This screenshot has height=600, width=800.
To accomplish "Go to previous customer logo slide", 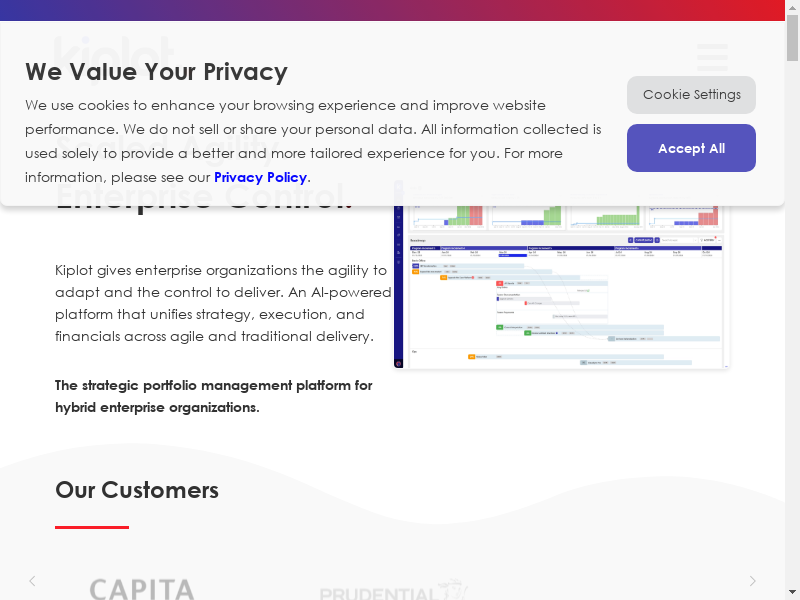I will (x=32, y=581).
